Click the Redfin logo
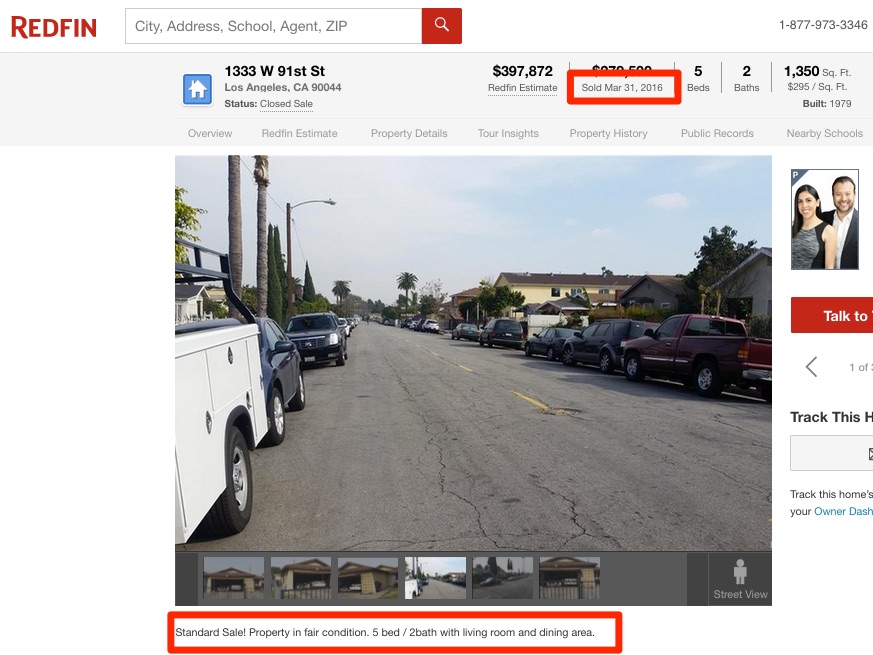This screenshot has height=655, width=873. point(54,27)
